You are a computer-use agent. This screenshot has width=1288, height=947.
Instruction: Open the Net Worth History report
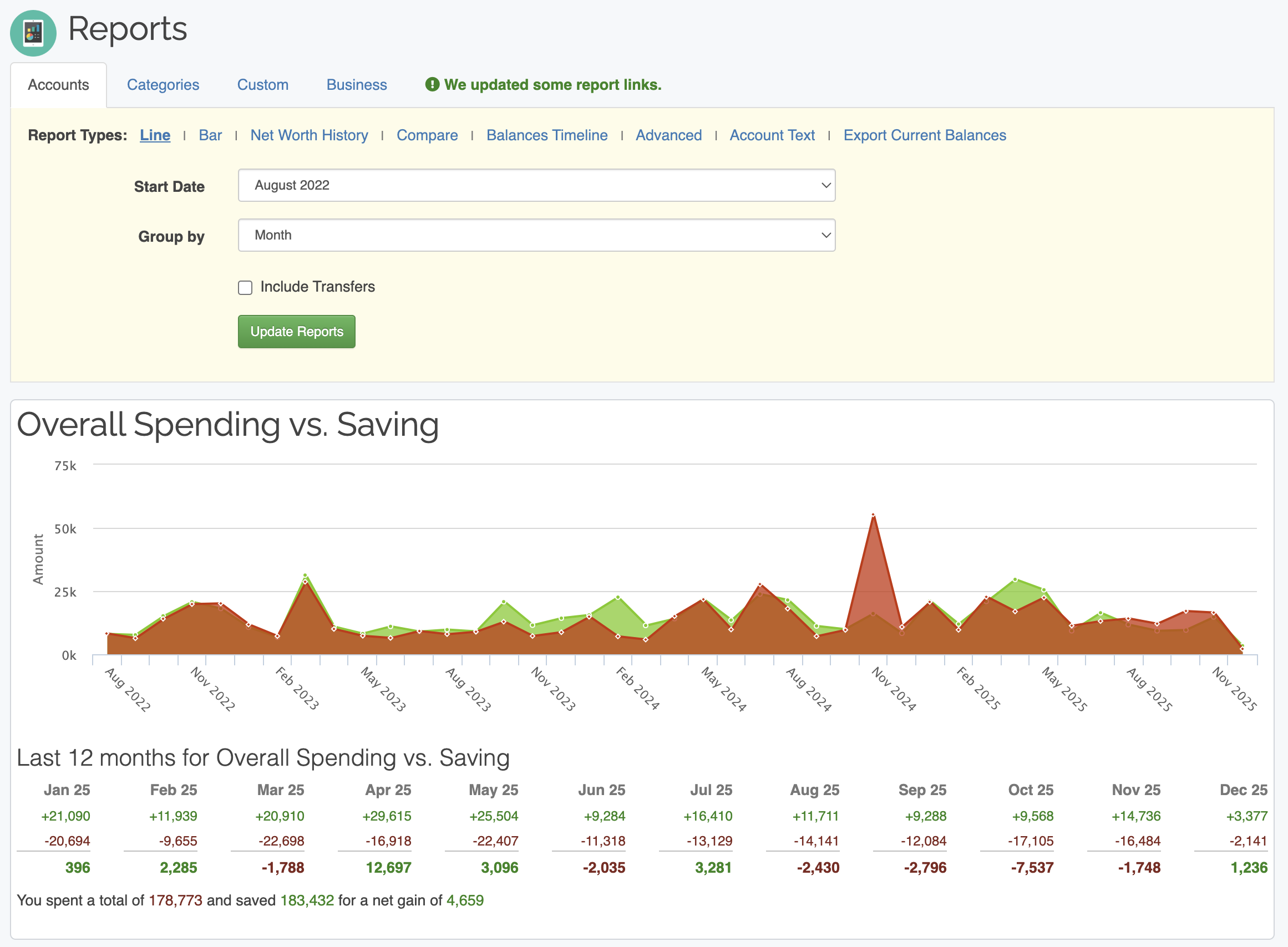pos(309,135)
